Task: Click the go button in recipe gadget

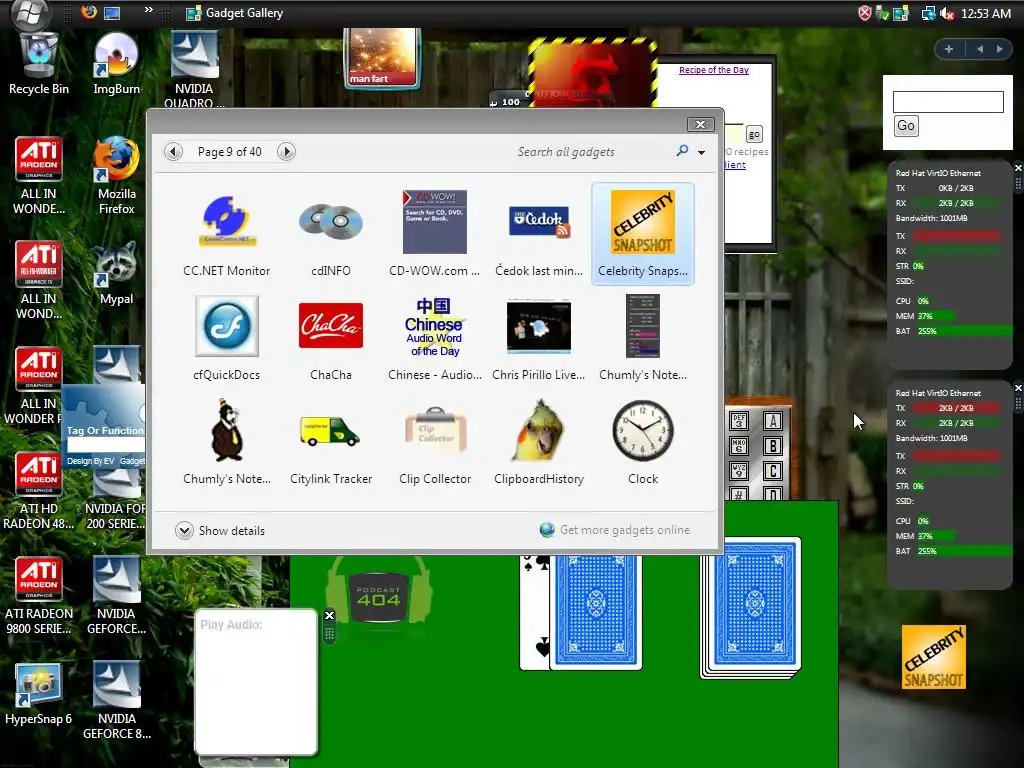Action: (754, 135)
